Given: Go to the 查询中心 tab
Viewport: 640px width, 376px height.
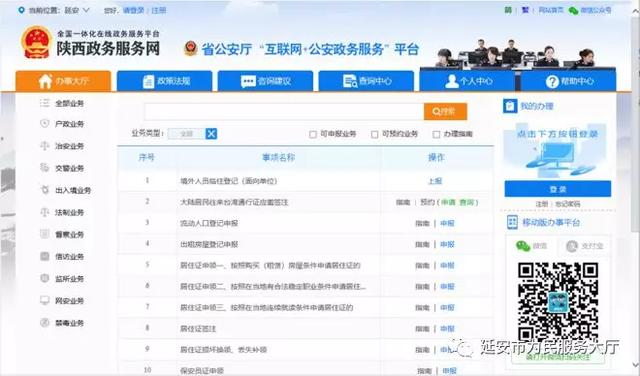Looking at the screenshot, I should tap(366, 81).
